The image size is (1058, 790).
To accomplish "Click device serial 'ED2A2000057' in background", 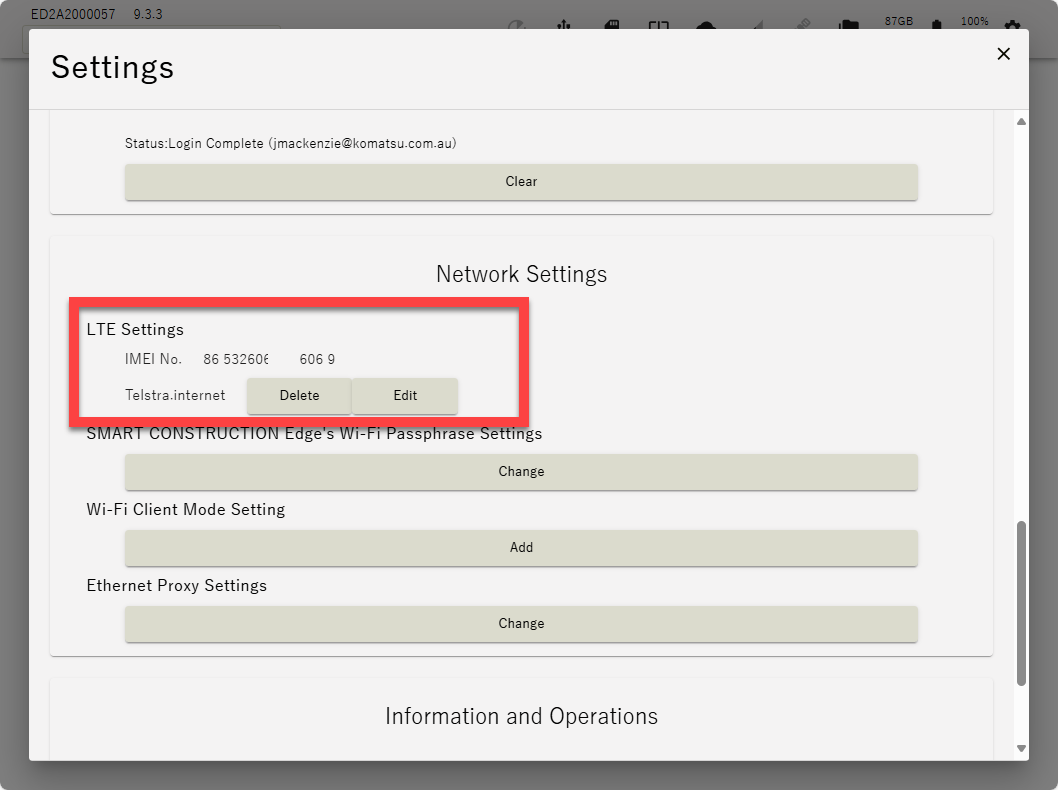I will [73, 14].
